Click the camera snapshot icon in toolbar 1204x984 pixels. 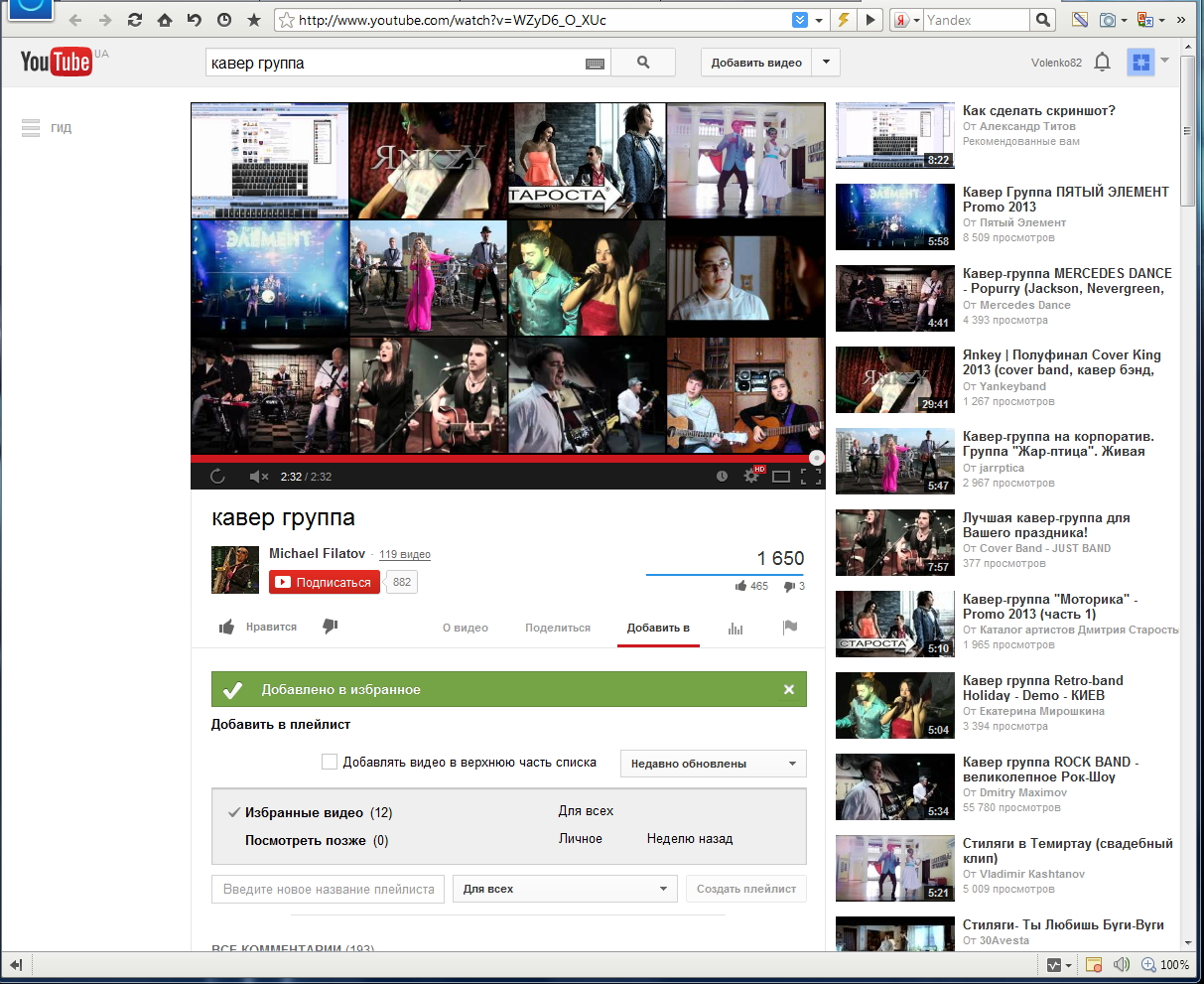tap(1108, 20)
